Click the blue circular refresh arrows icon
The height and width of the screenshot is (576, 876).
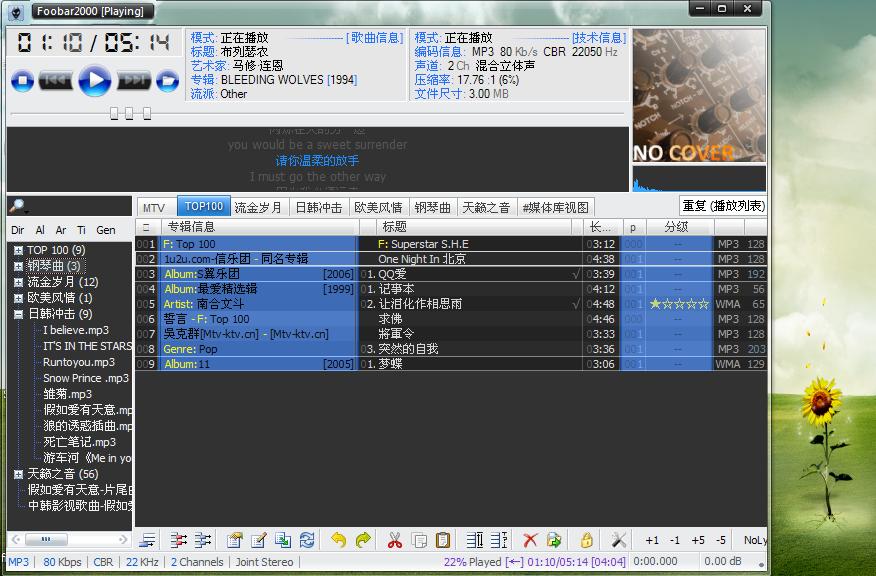[x=307, y=540]
